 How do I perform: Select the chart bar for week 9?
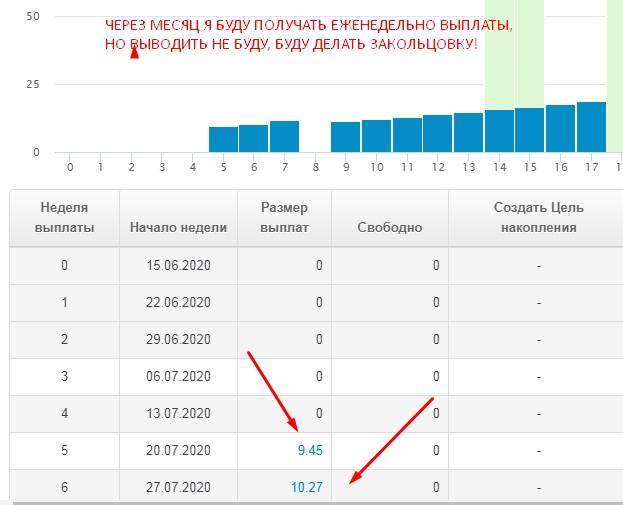[x=346, y=137]
